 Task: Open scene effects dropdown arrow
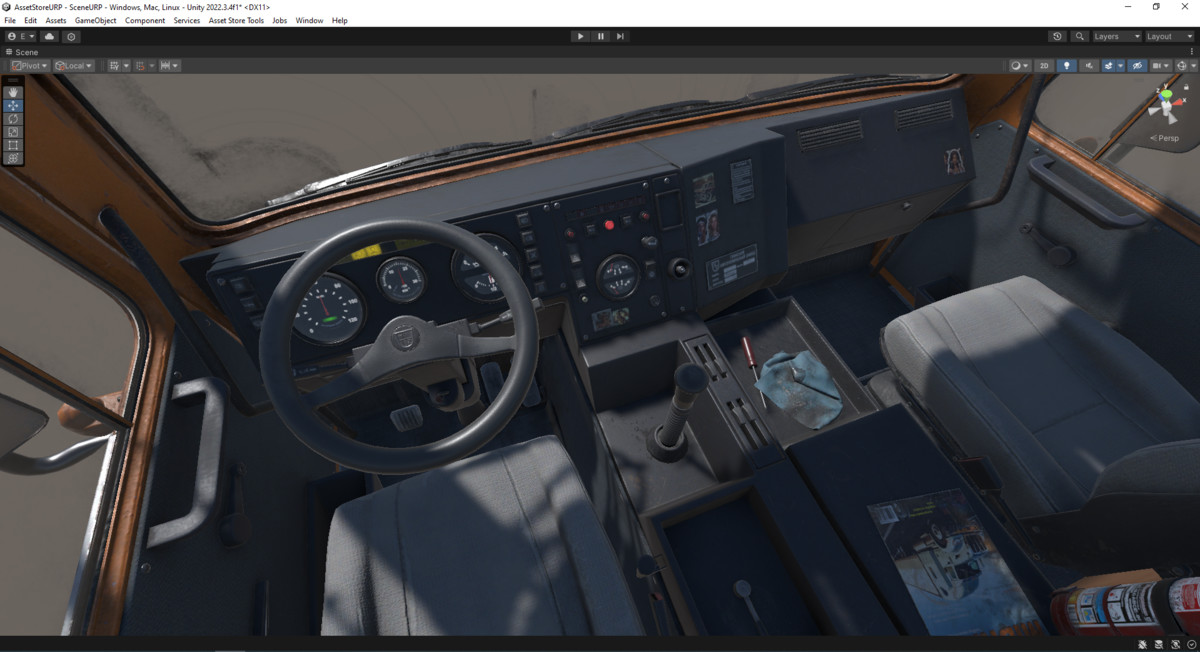coord(1120,66)
